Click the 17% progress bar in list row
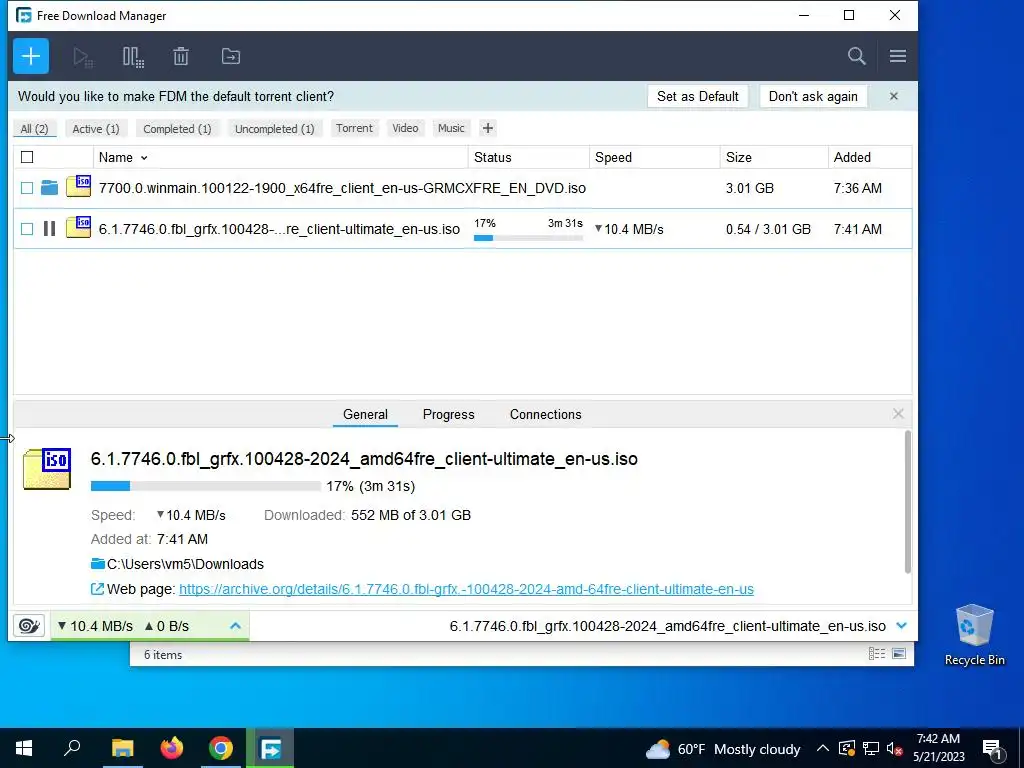Image resolution: width=1024 pixels, height=768 pixels. 528,238
